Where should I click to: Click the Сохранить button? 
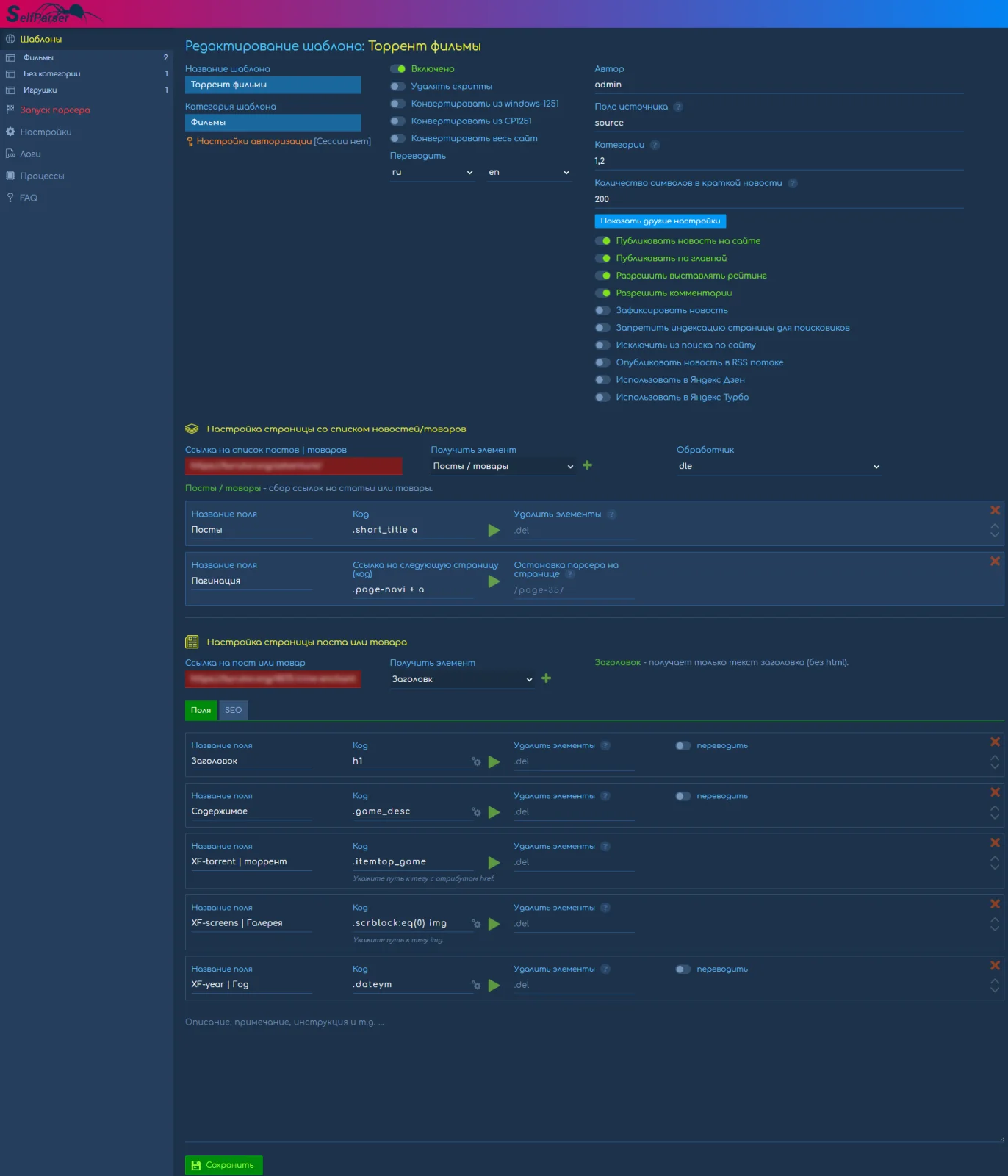[x=223, y=1165]
